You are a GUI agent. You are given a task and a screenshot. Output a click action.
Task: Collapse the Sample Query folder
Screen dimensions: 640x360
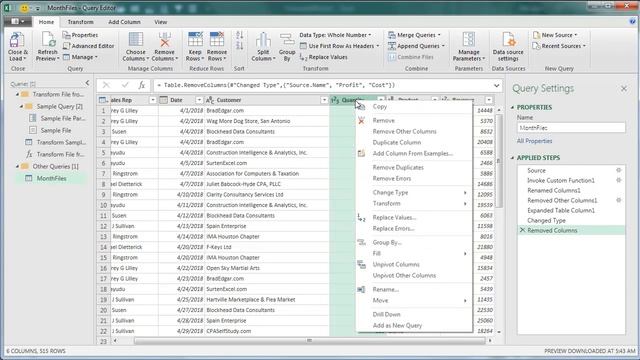pos(22,106)
